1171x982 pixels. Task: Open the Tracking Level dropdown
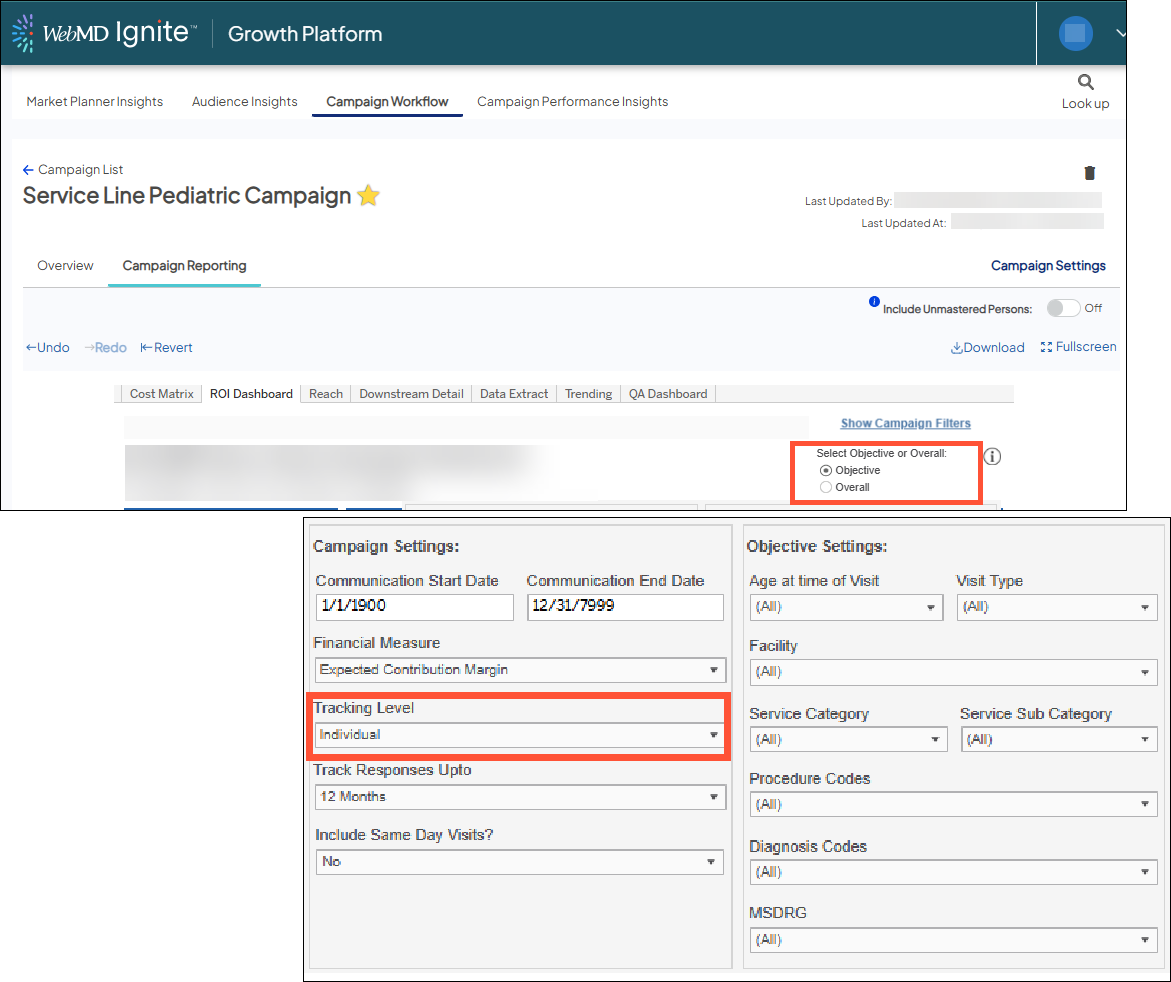tap(519, 735)
